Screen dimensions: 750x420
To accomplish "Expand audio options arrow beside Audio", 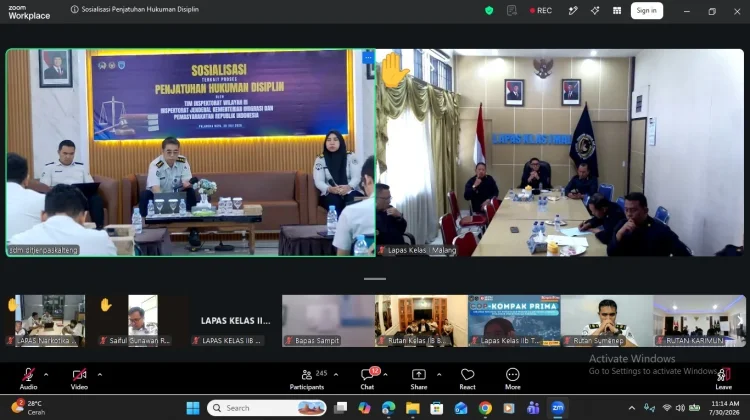I will coord(46,375).
